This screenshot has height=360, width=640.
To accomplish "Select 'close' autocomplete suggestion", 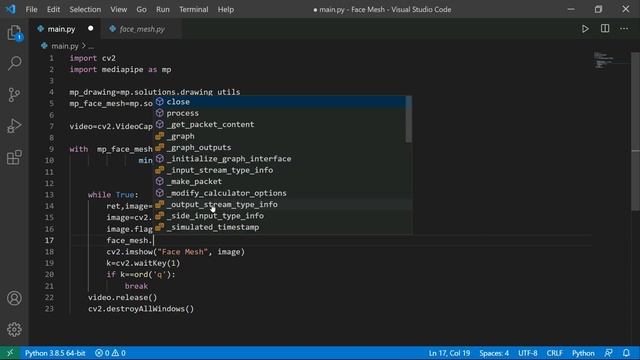I will coord(280,102).
